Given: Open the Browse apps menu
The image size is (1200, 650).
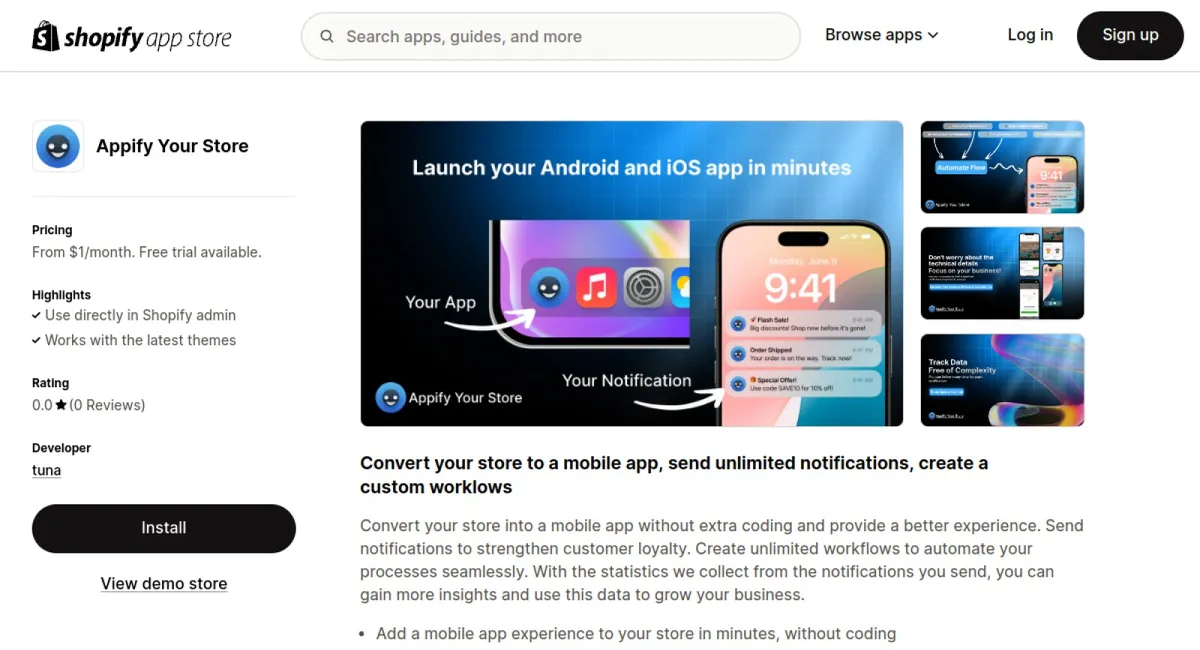Looking at the screenshot, I should point(882,35).
